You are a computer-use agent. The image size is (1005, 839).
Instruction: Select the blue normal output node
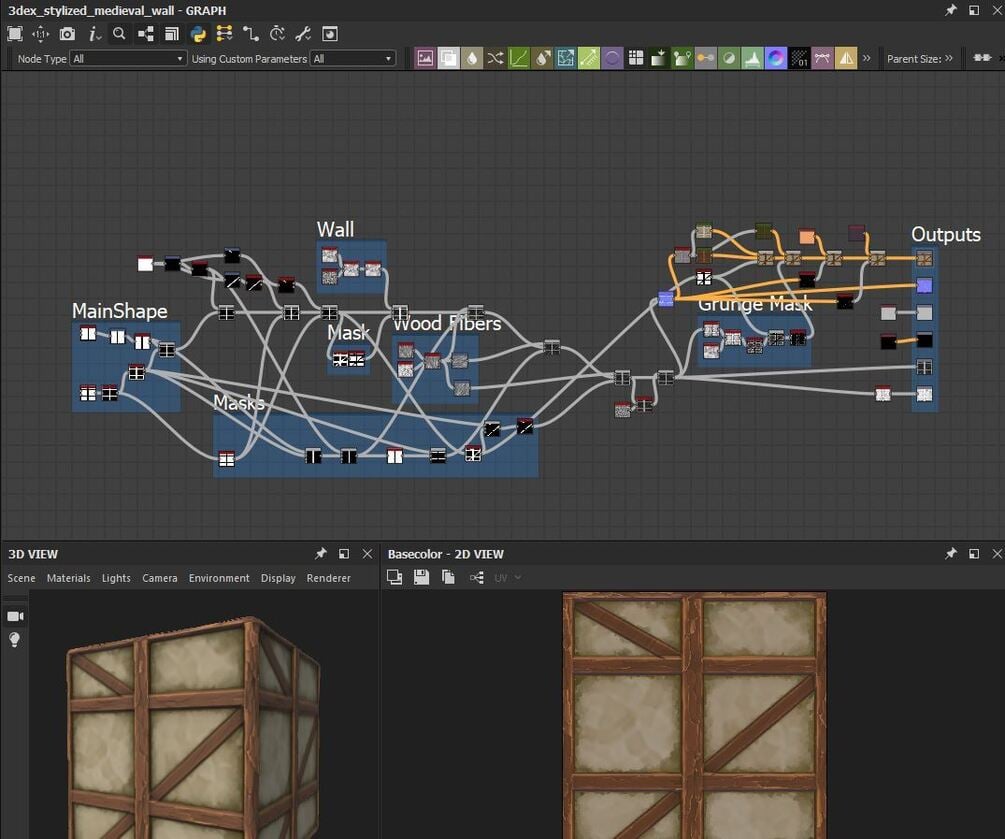coord(924,285)
